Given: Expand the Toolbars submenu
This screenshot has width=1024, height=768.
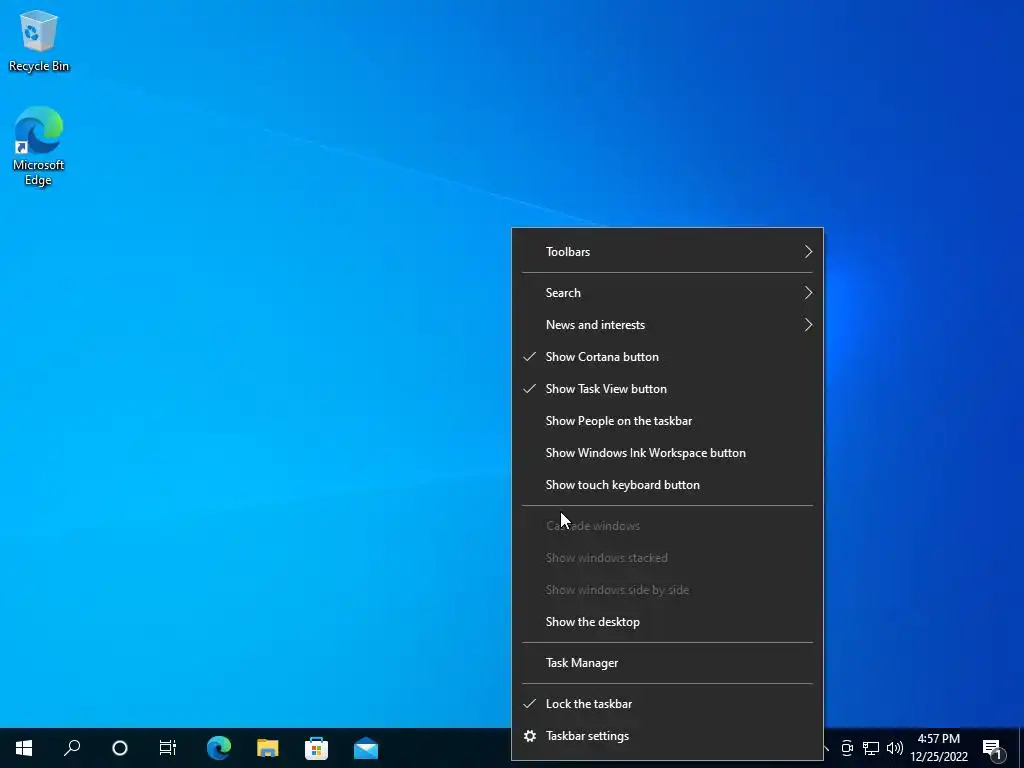Looking at the screenshot, I should click(667, 251).
